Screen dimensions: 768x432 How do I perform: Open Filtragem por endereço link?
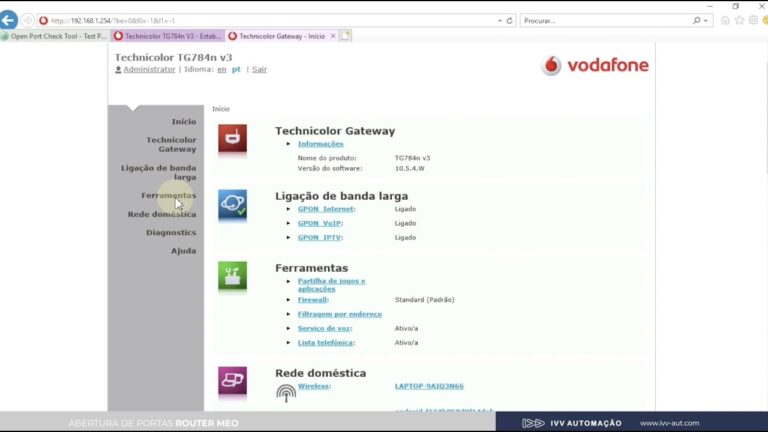click(x=339, y=314)
